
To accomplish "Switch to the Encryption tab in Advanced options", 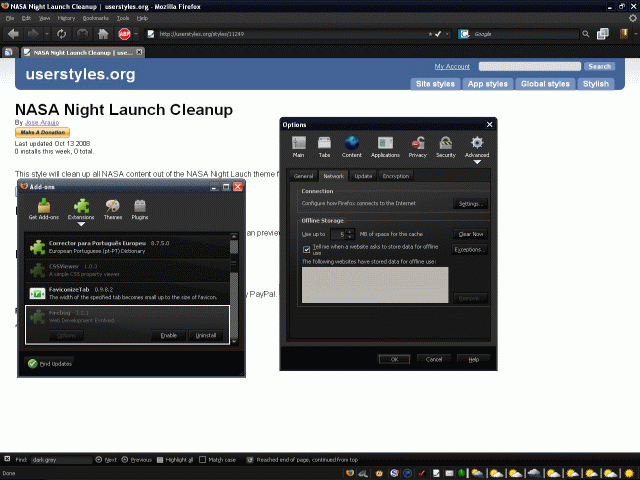I will point(396,176).
